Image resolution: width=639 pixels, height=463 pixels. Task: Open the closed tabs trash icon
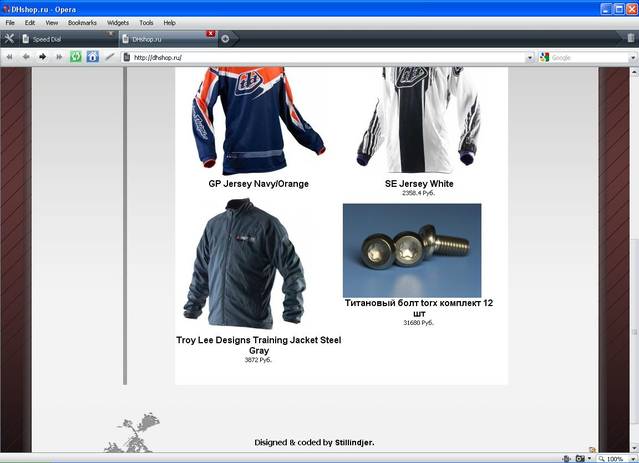click(630, 38)
